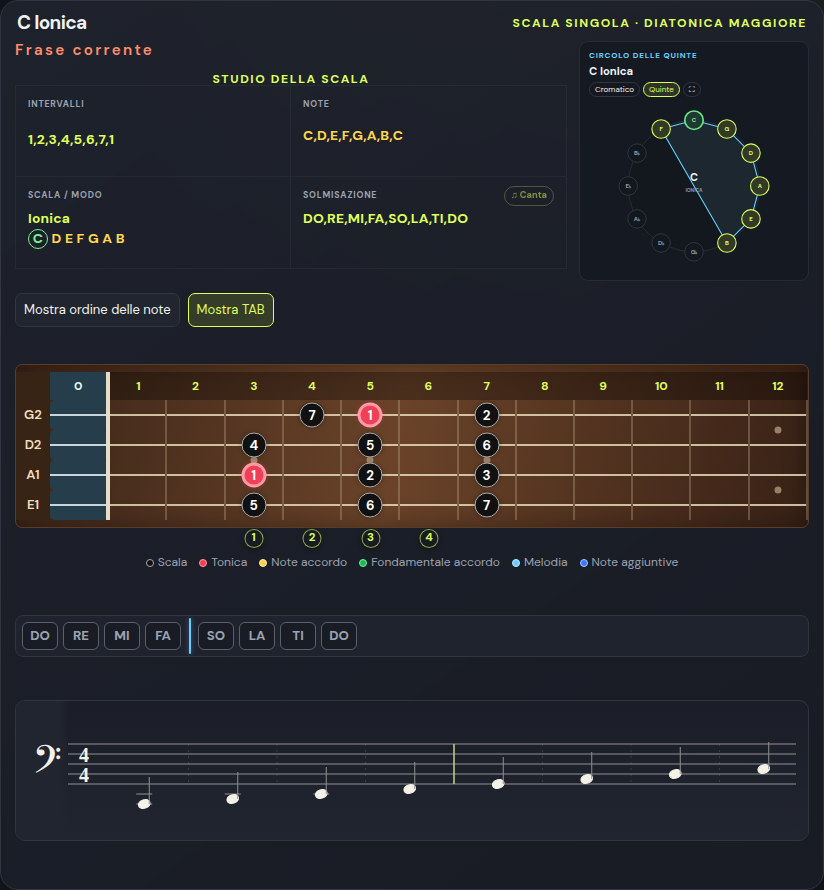Viewport: 824px width, 890px height.
Task: Toggle Mostra TAB
Action: [230, 310]
